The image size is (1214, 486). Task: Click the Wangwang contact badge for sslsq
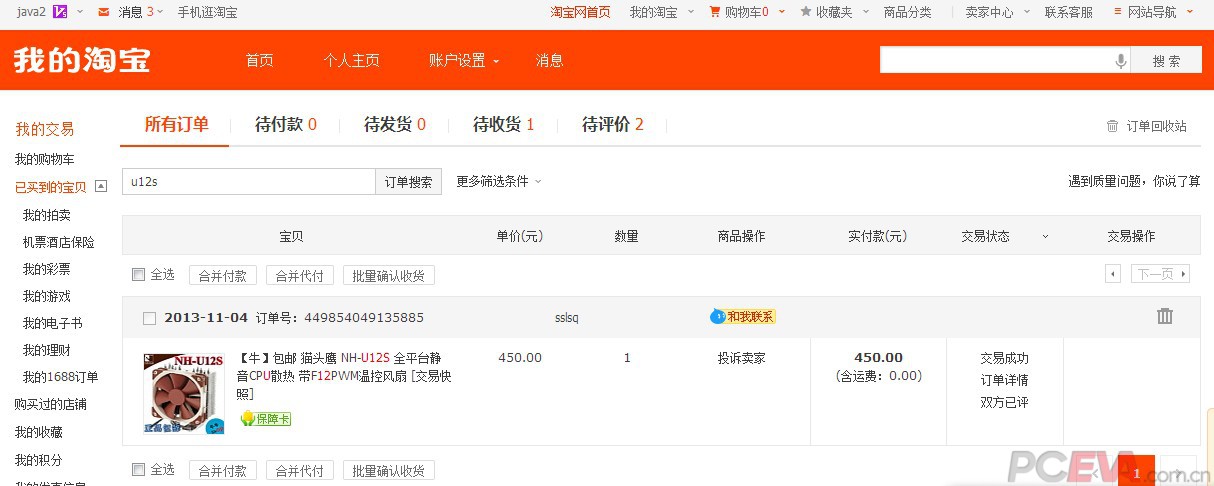pos(743,317)
